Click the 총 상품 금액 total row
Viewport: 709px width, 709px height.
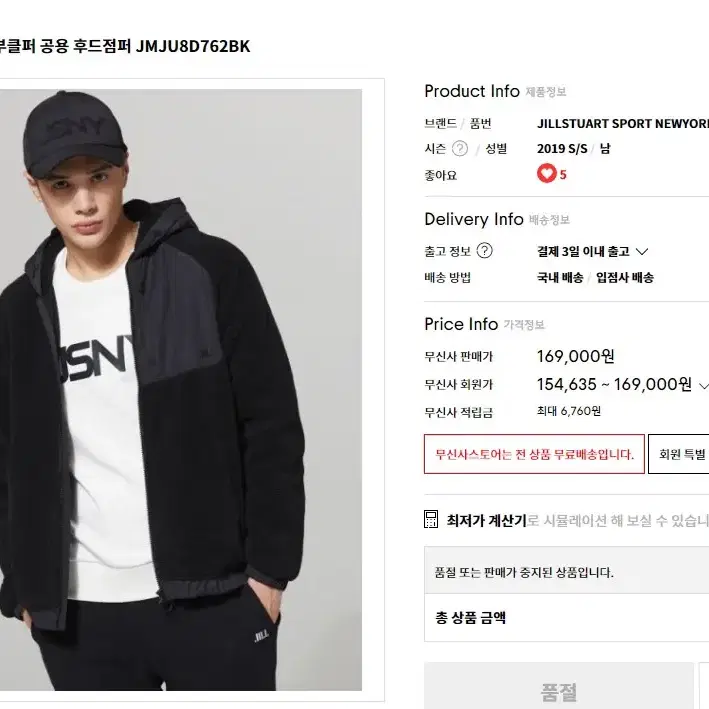[x=567, y=617]
